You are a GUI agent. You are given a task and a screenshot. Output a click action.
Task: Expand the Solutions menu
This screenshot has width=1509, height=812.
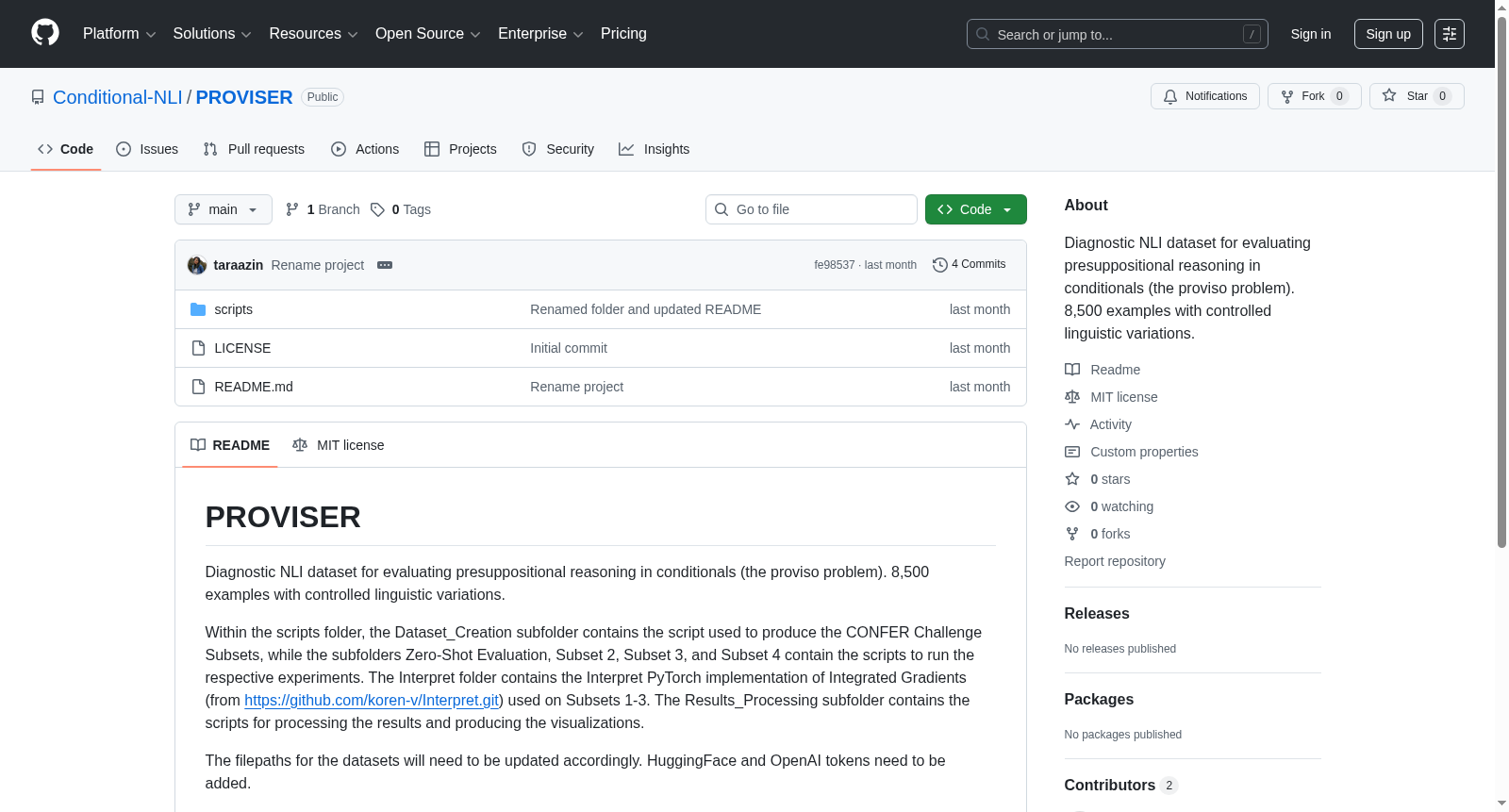(x=212, y=34)
